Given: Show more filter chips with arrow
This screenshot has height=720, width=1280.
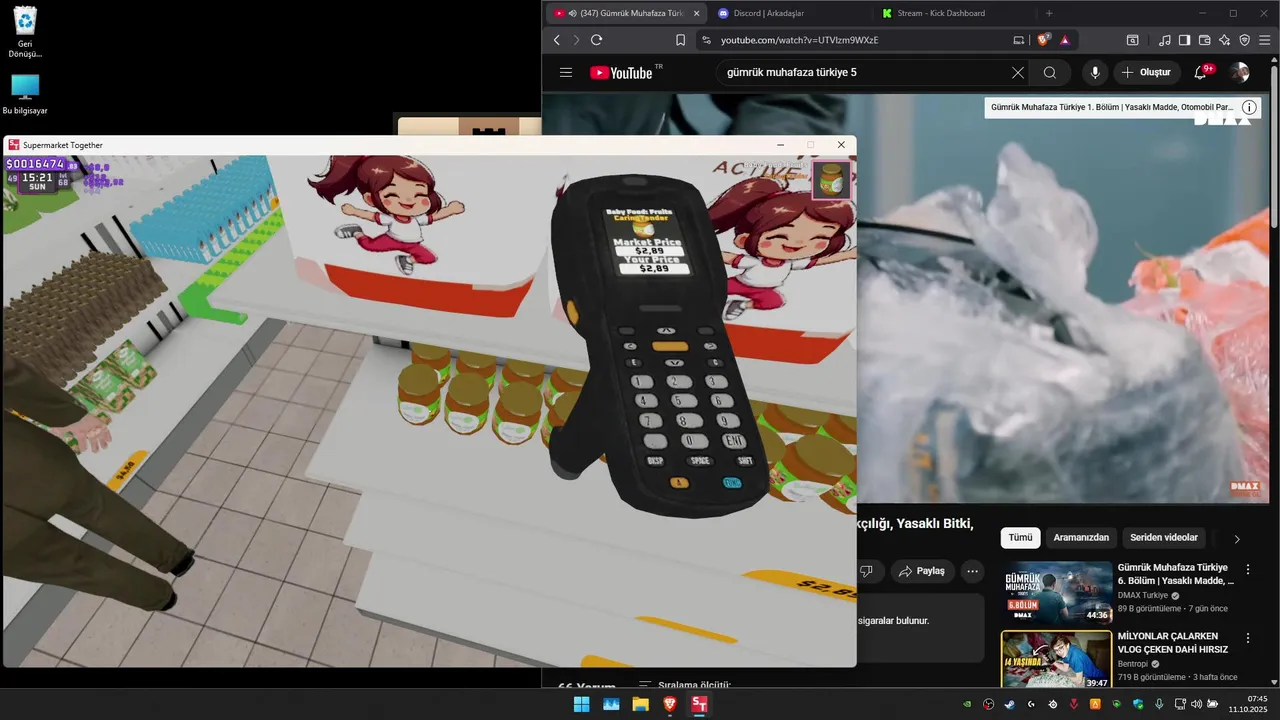Looking at the screenshot, I should coord(1237,539).
